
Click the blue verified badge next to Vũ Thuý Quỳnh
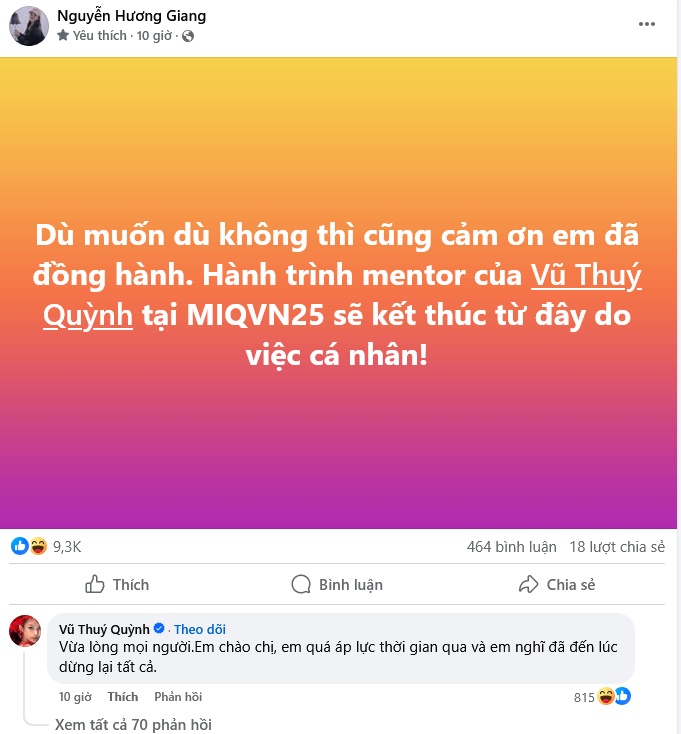tap(159, 628)
